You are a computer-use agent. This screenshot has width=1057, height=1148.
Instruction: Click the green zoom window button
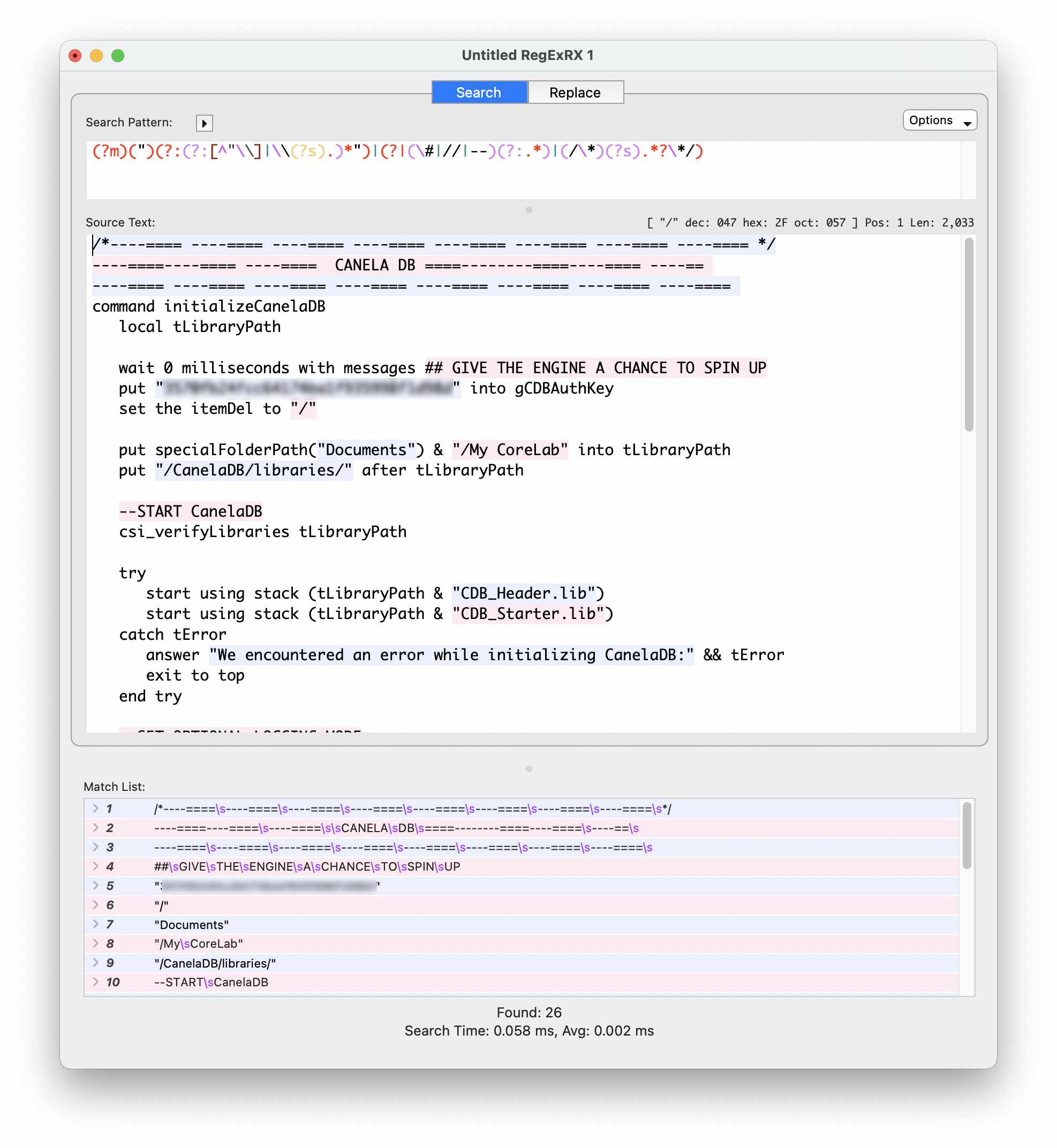(118, 56)
